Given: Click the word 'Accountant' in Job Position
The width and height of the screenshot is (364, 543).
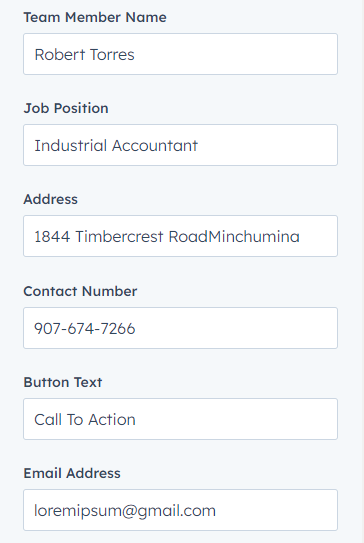Looking at the screenshot, I should [x=155, y=145].
